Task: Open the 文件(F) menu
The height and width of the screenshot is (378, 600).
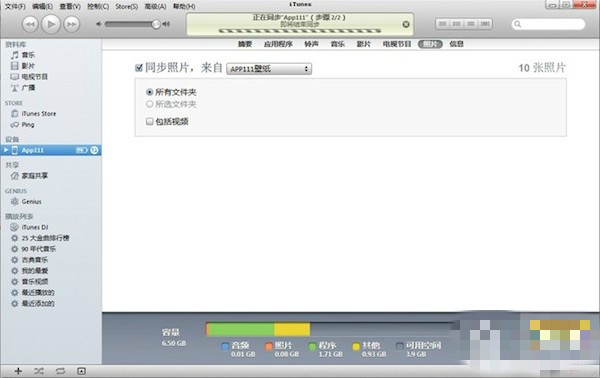Action: [15, 7]
